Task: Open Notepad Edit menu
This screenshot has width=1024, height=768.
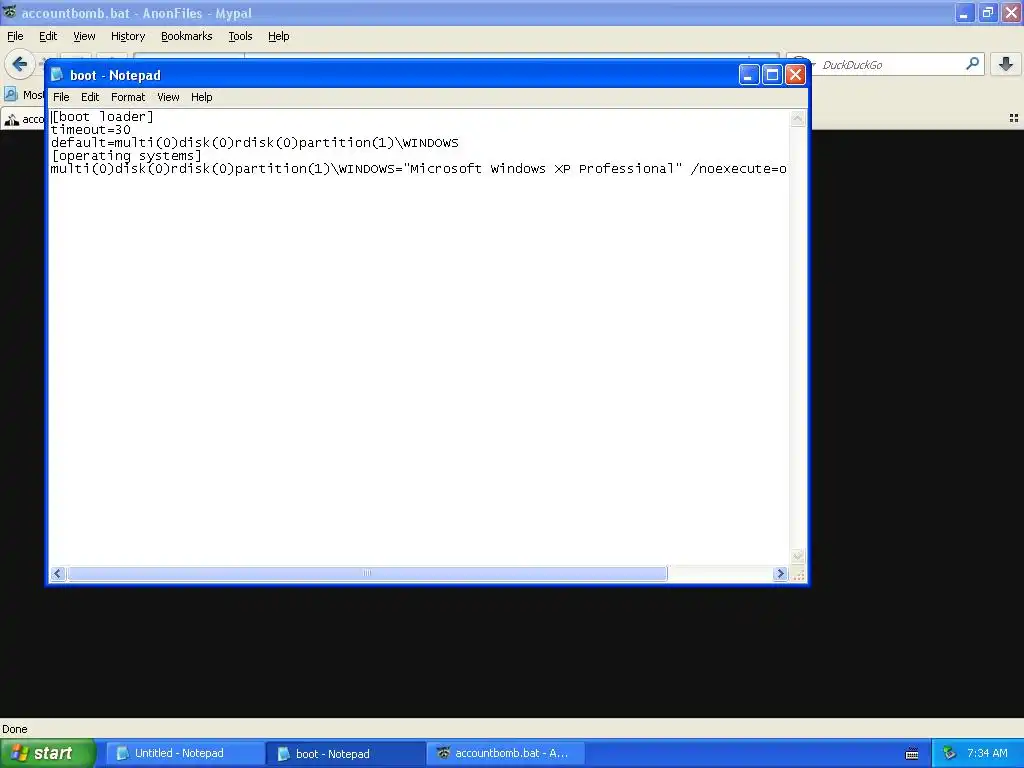Action: tap(89, 97)
